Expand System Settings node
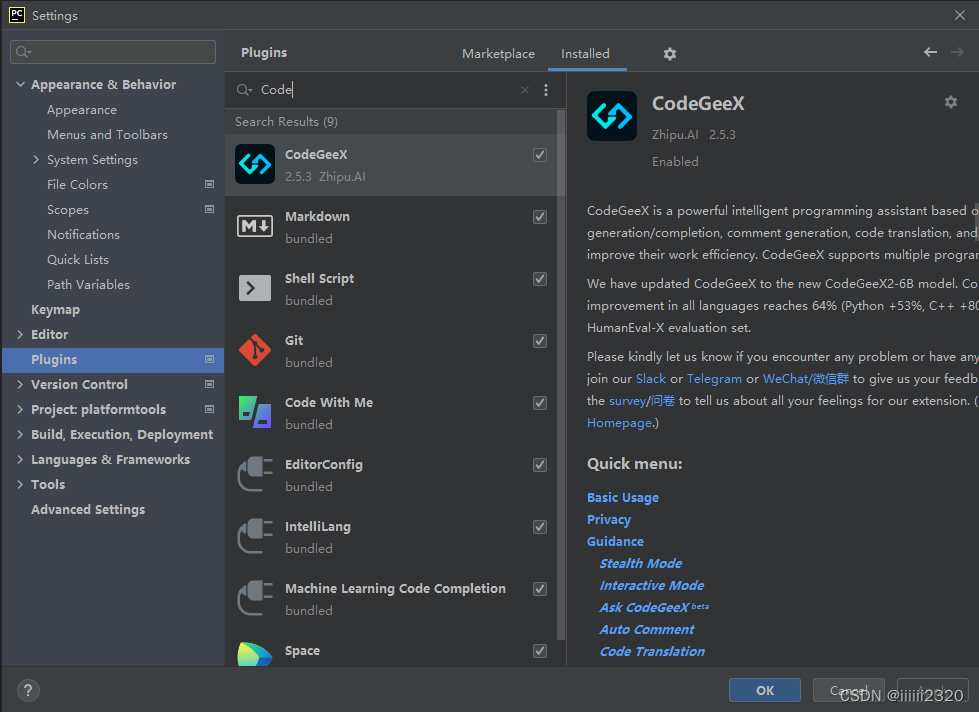This screenshot has width=979, height=712. point(36,159)
